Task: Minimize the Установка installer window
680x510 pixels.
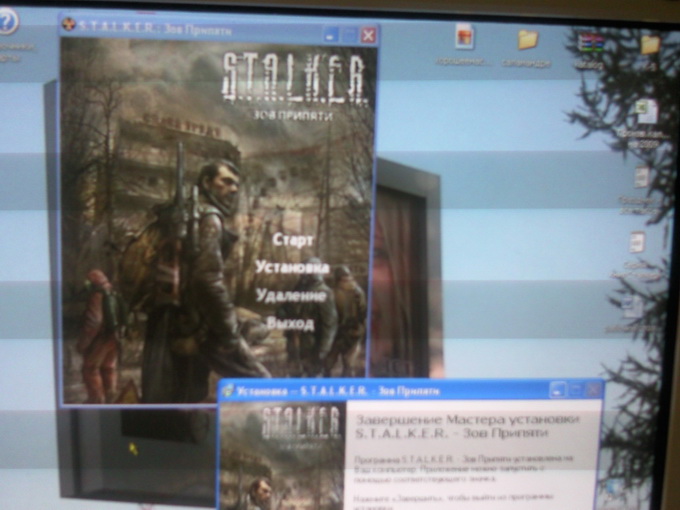Action: click(x=558, y=390)
